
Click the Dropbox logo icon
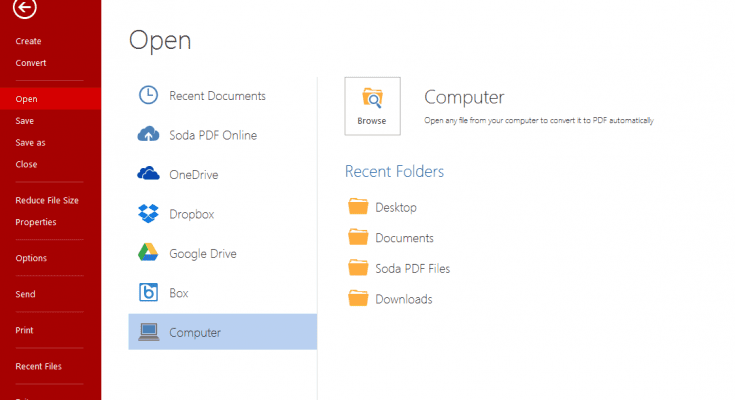coord(148,213)
